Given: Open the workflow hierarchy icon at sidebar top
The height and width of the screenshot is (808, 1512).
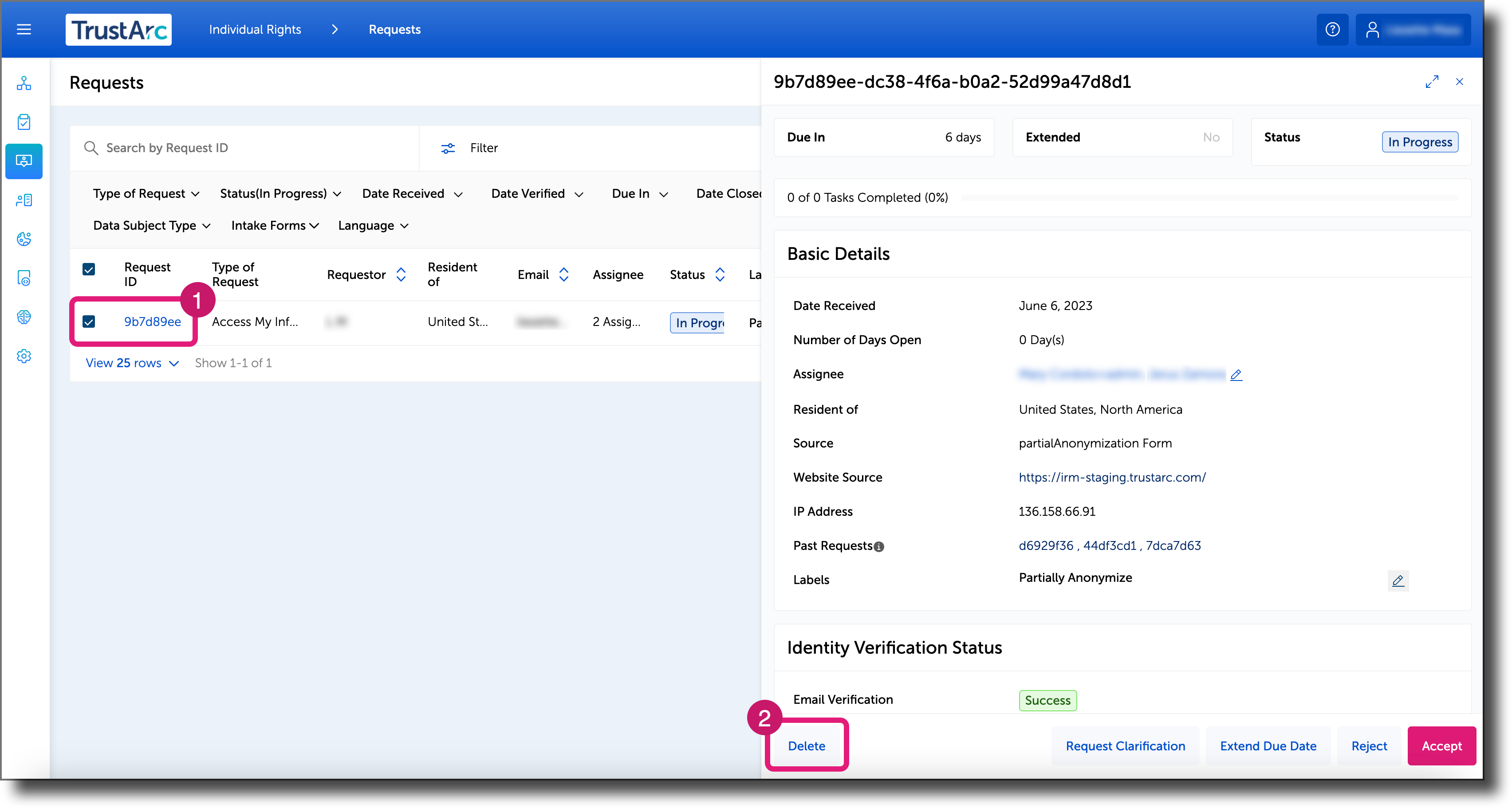Looking at the screenshot, I should coord(24,83).
